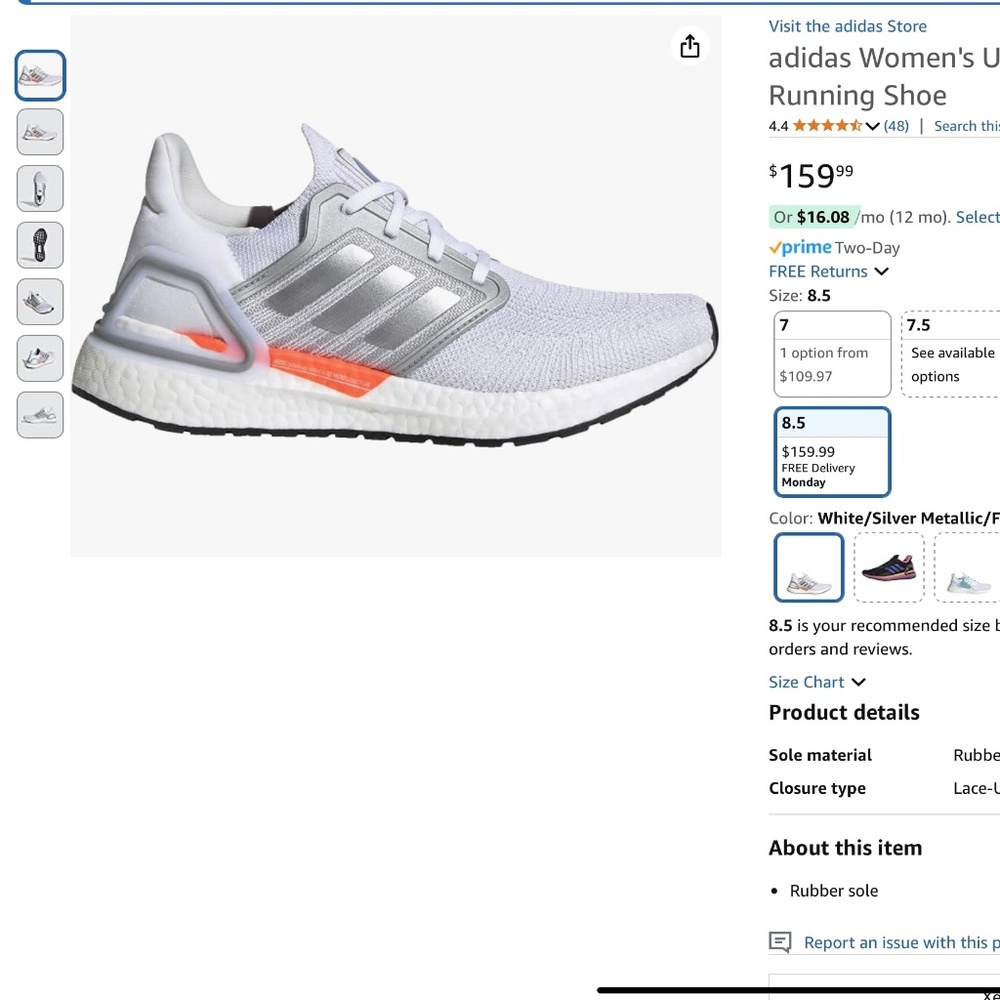The image size is (1000, 1000).
Task: Select size 7.5 option
Action: coord(950,353)
